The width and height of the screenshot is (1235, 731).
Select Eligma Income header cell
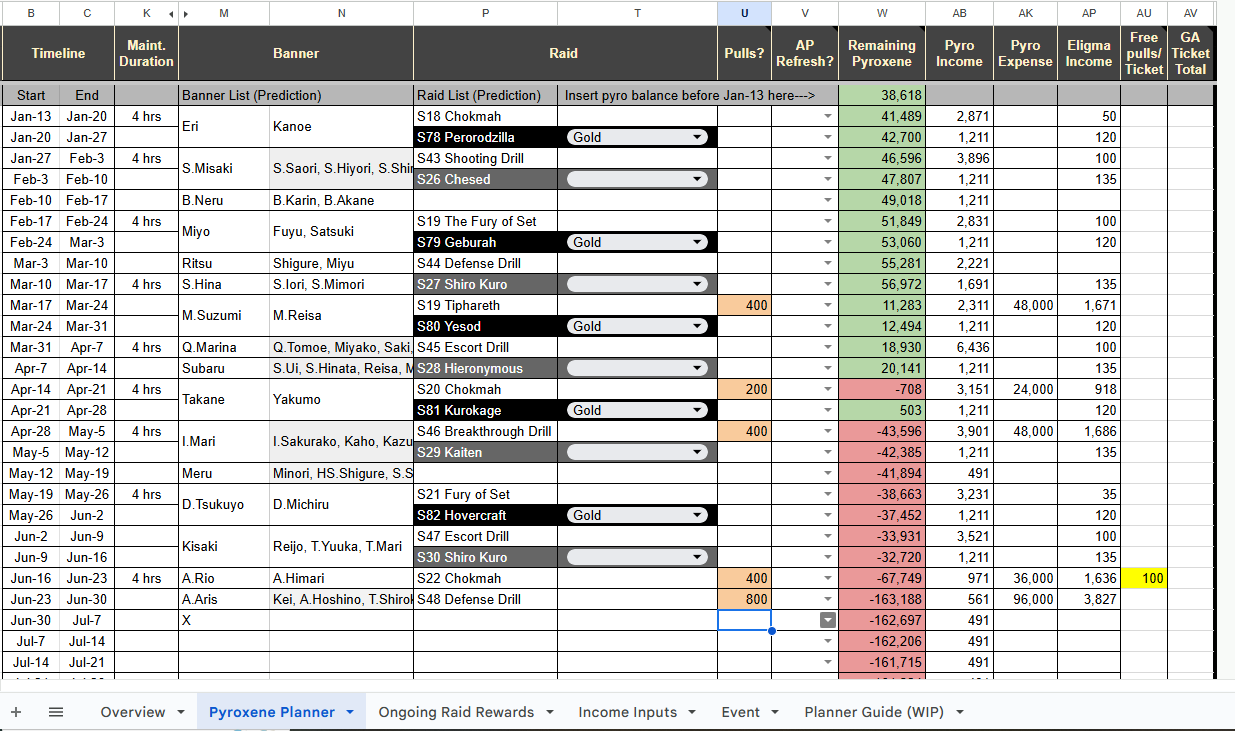(x=1089, y=53)
